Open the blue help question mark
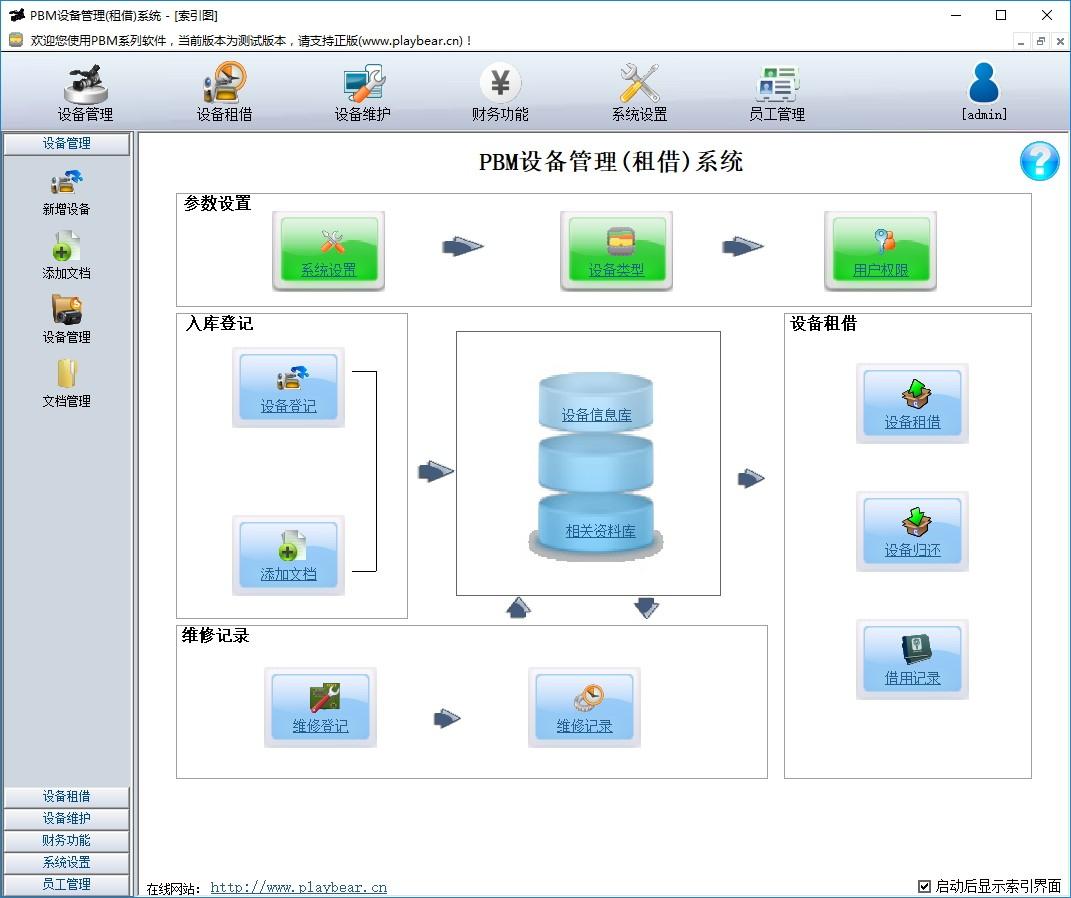 pos(1039,161)
